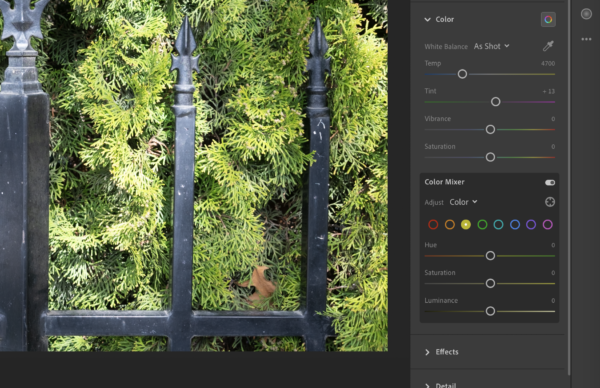
Task: Click the Tint value +13
Action: pos(549,91)
